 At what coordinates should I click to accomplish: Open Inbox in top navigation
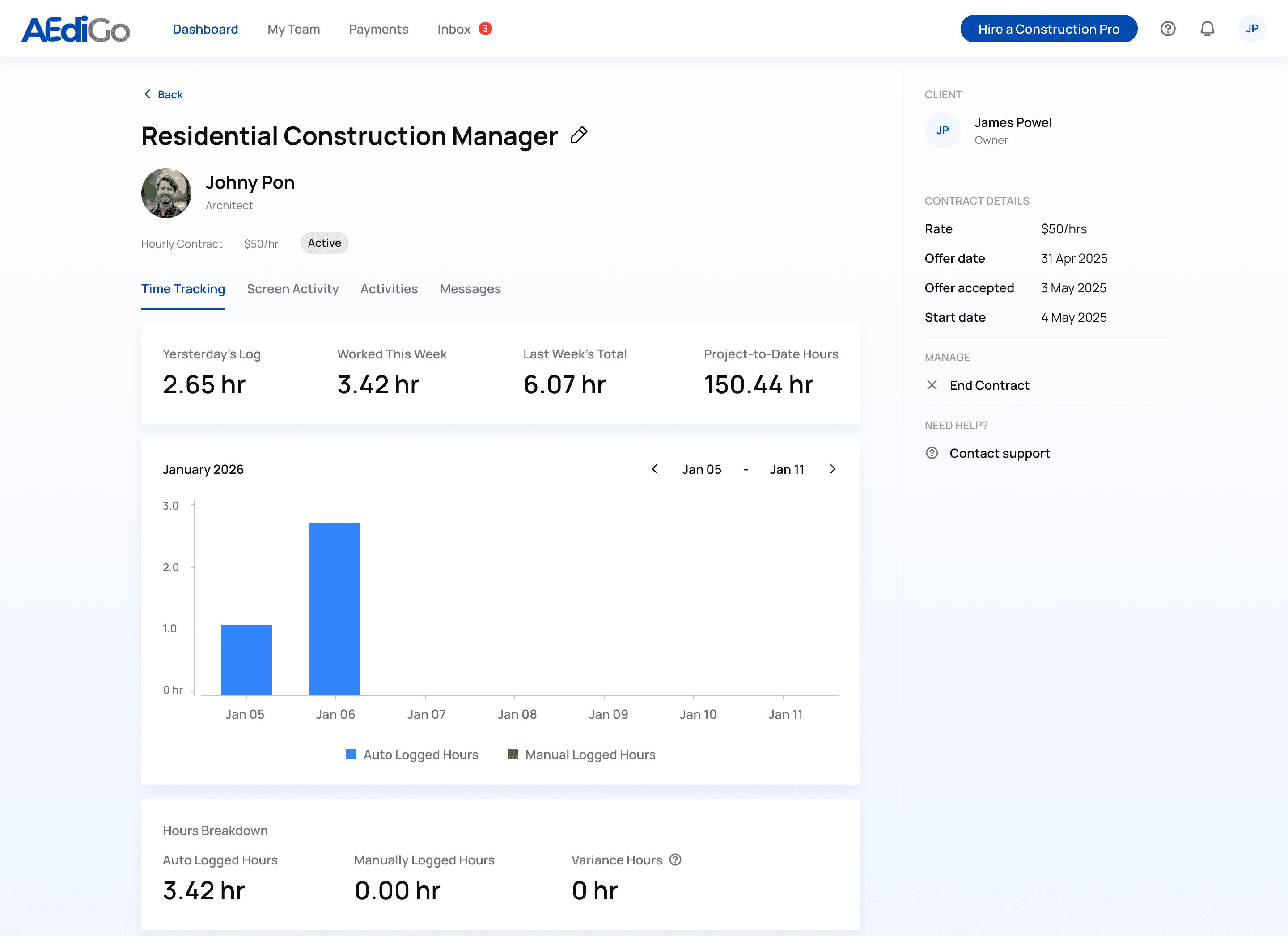454,29
